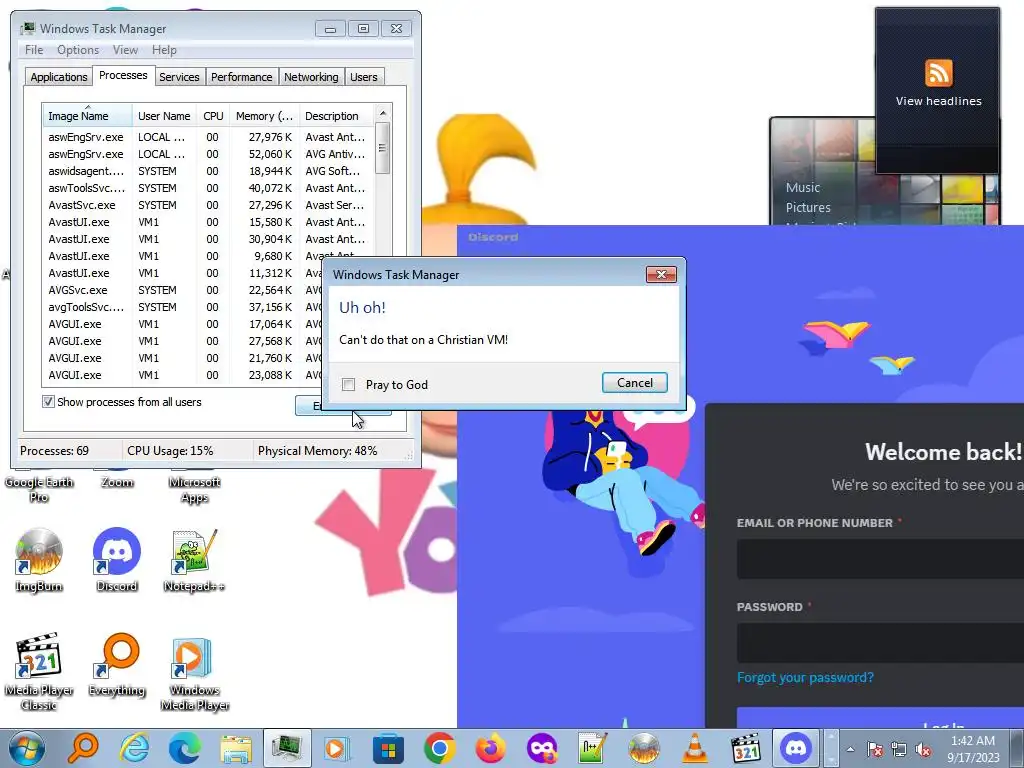Viewport: 1024px width, 768px height.
Task: Switch to the Users tab
Action: coord(364,77)
